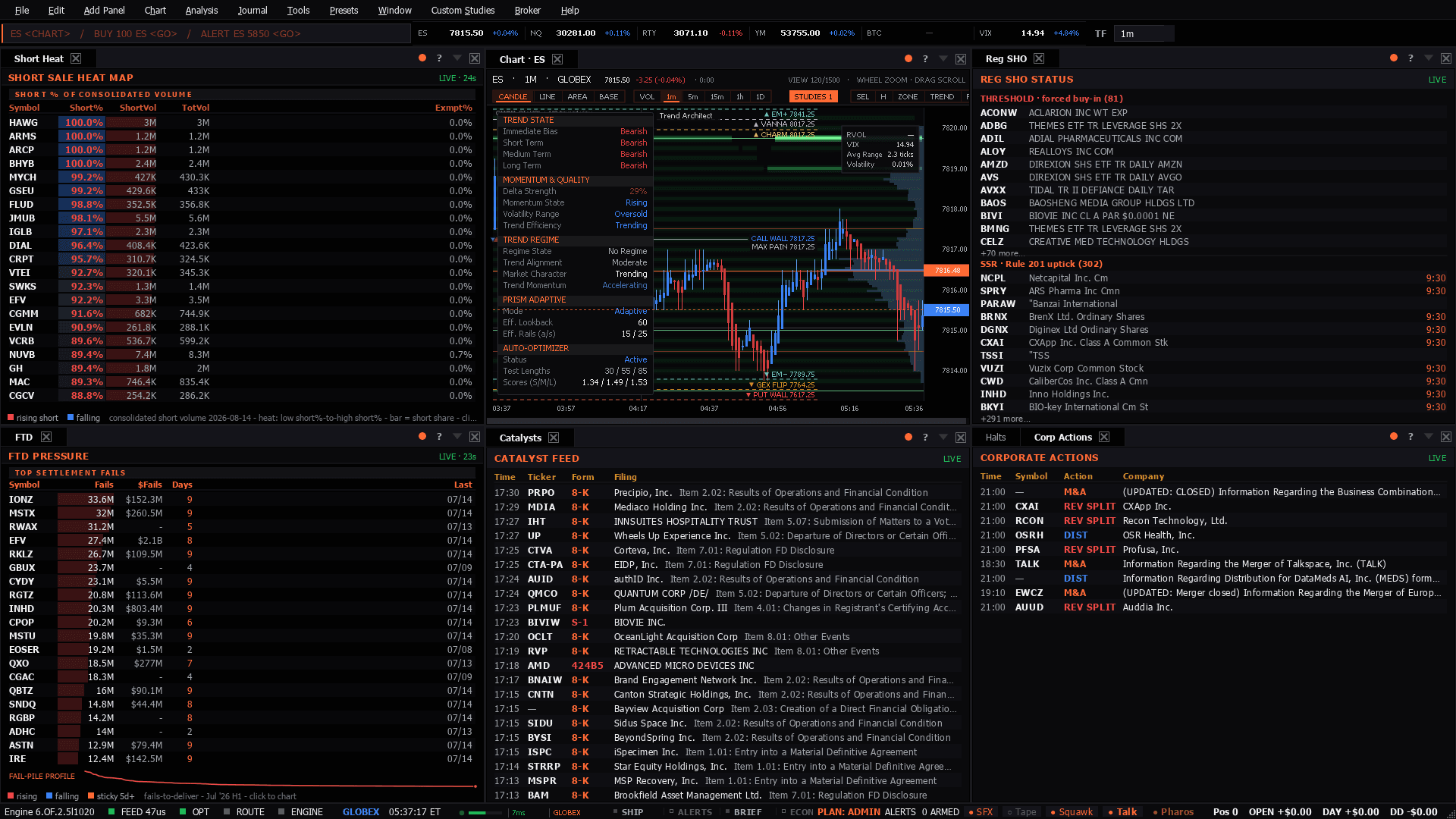The width and height of the screenshot is (1456, 819).
Task: Close the Corp Actions tab with its X
Action: coord(1104,437)
